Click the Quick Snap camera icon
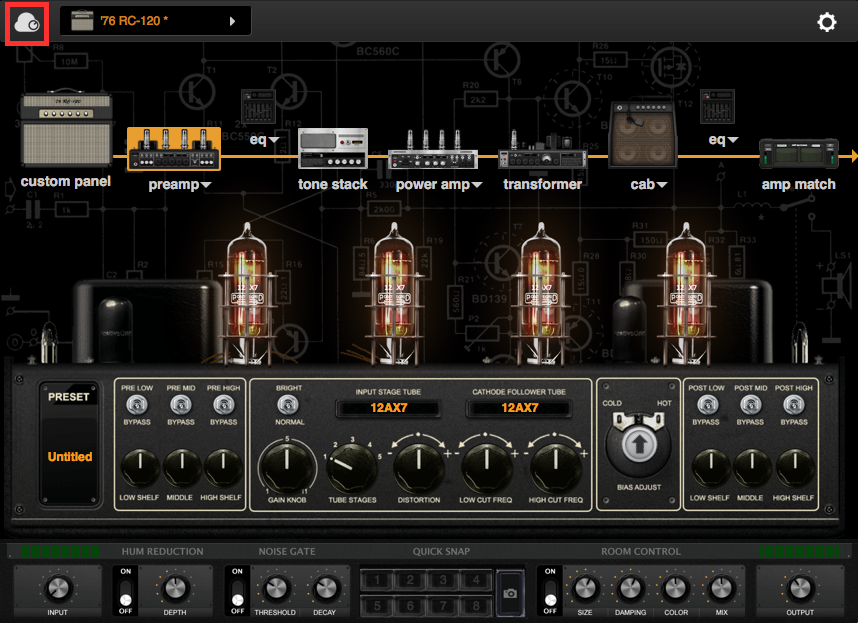 (x=511, y=592)
